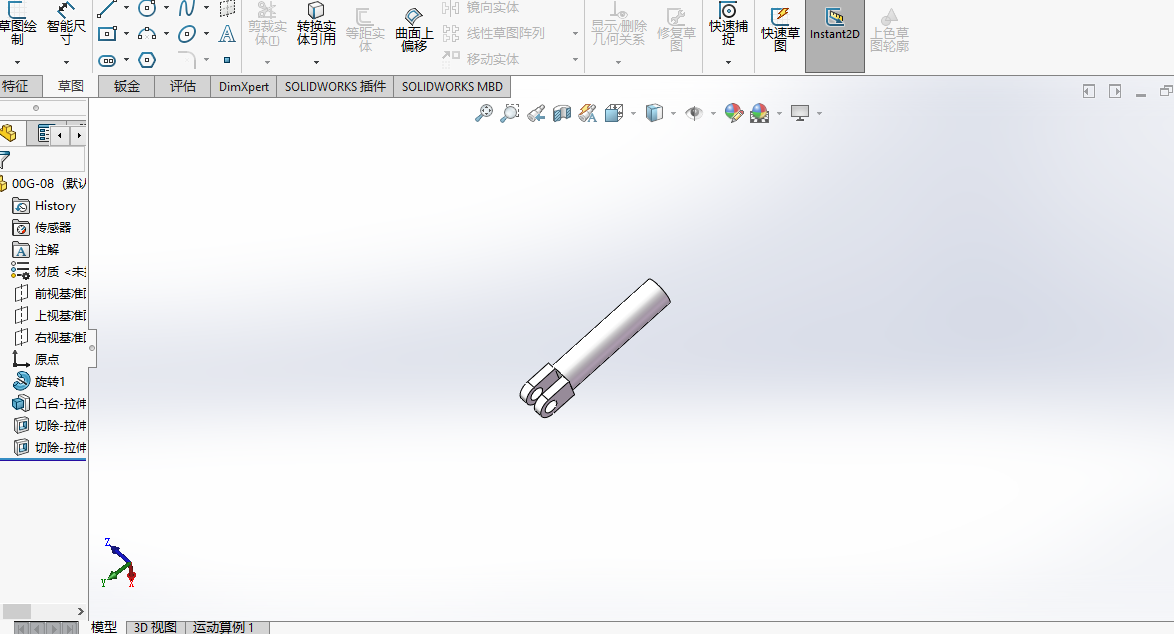Switch to the 3D 视图 bottom tab
The image size is (1174, 634).
tap(155, 627)
